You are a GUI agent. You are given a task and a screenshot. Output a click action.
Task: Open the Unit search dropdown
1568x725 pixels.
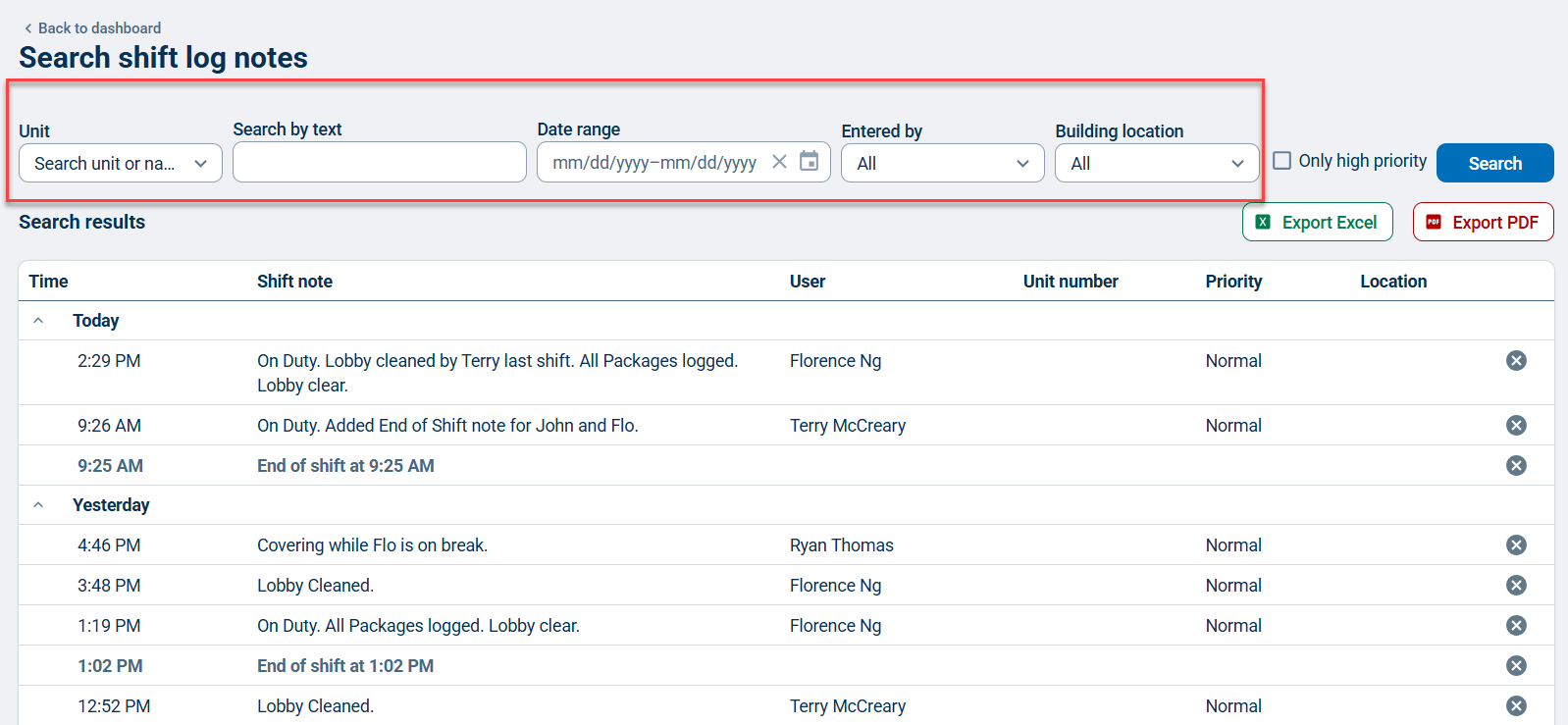coord(121,163)
